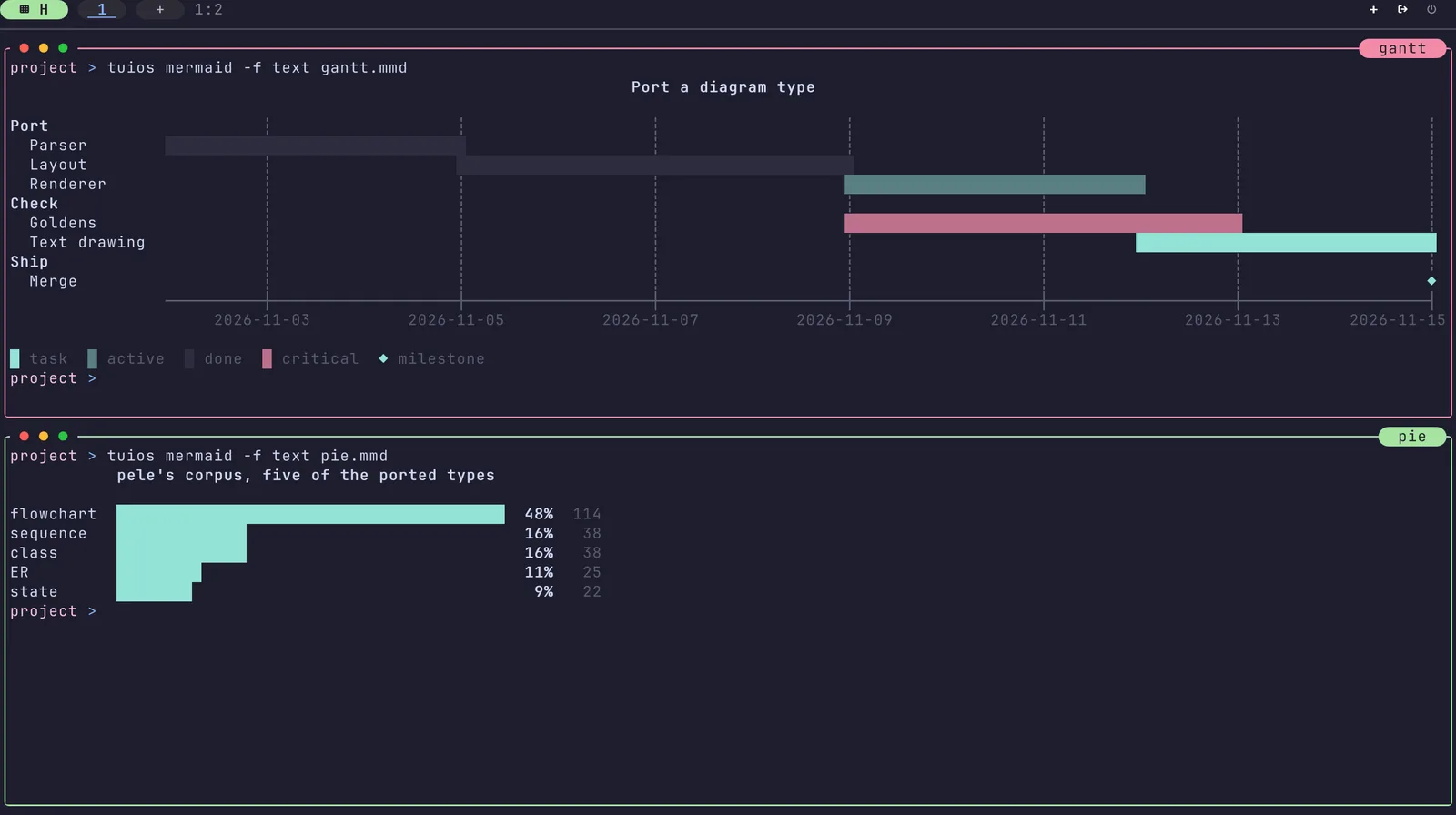Click the plus icon in the top-right corner
This screenshot has height=815, width=1456.
tap(1373, 10)
